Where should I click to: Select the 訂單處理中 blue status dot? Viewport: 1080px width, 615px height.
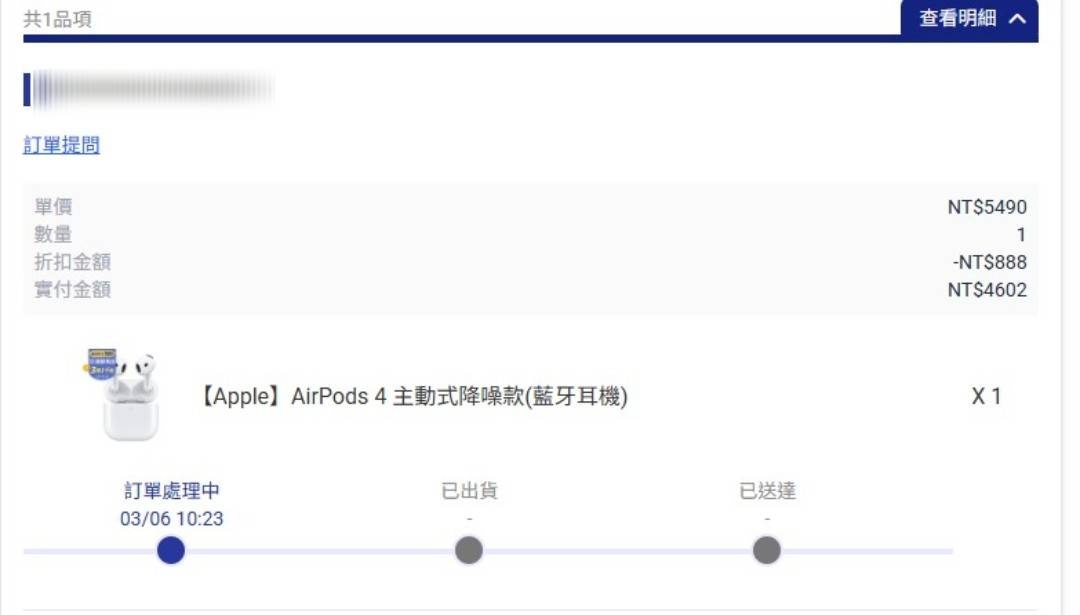pyautogui.click(x=171, y=550)
